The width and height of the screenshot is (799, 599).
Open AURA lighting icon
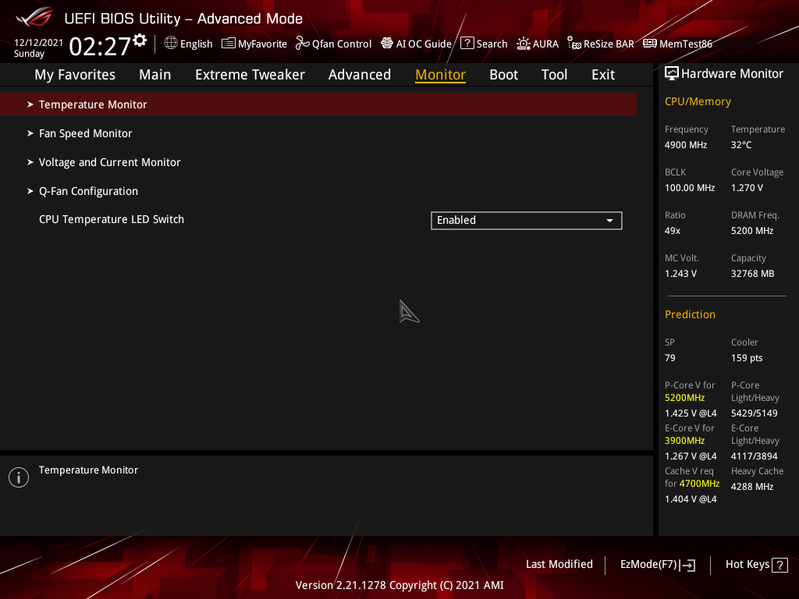[x=523, y=44]
